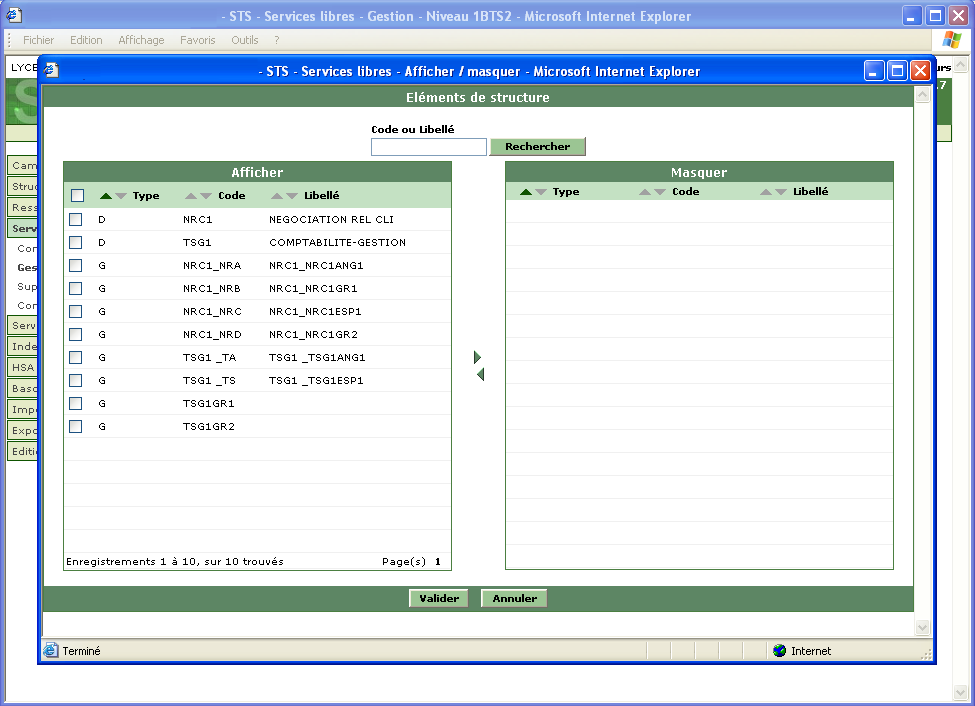975x706 pixels.
Task: Click the TSG1 _TSG1ESP1 label
Action: pos(316,380)
